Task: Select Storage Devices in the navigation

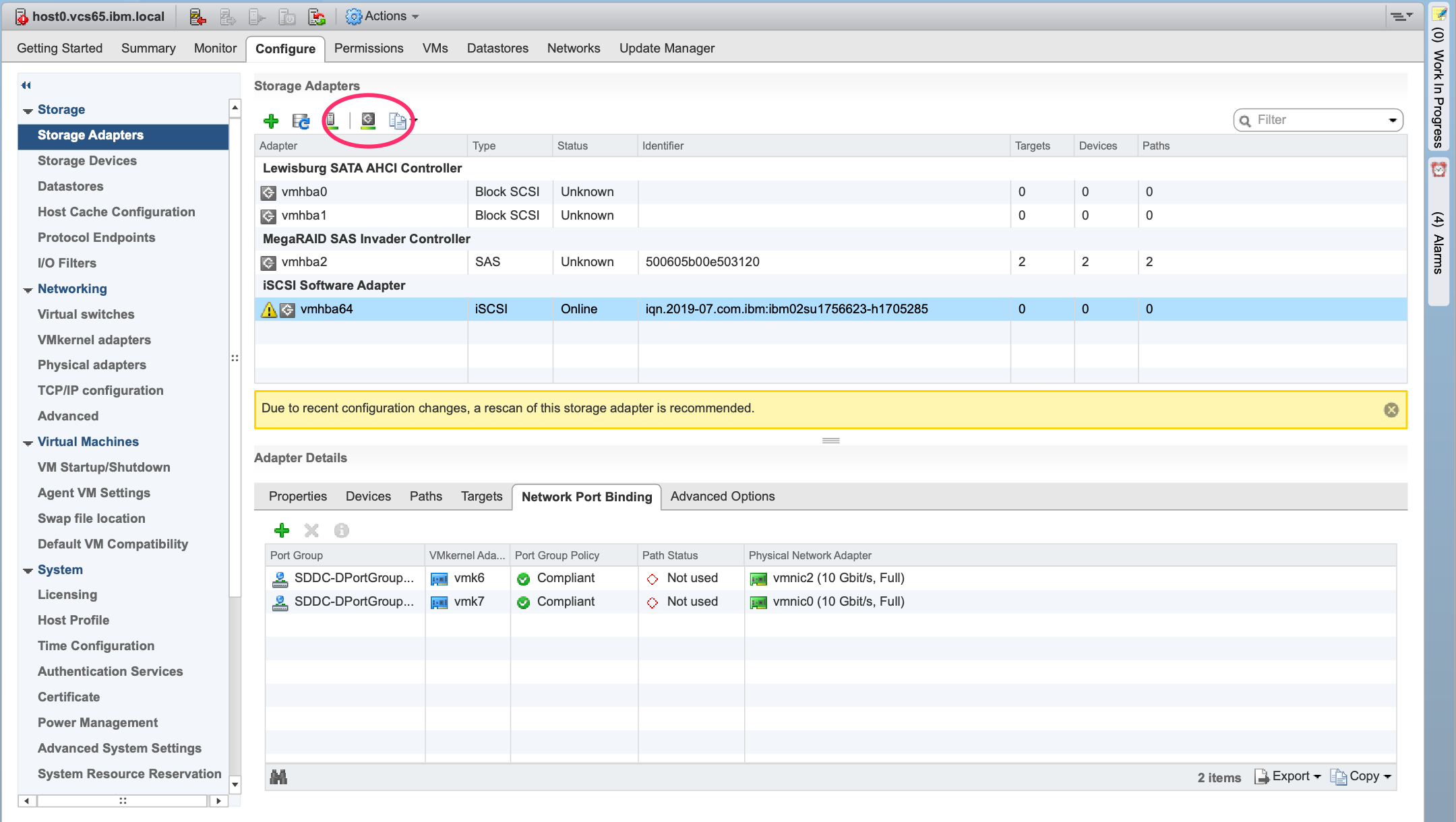Action: point(87,161)
